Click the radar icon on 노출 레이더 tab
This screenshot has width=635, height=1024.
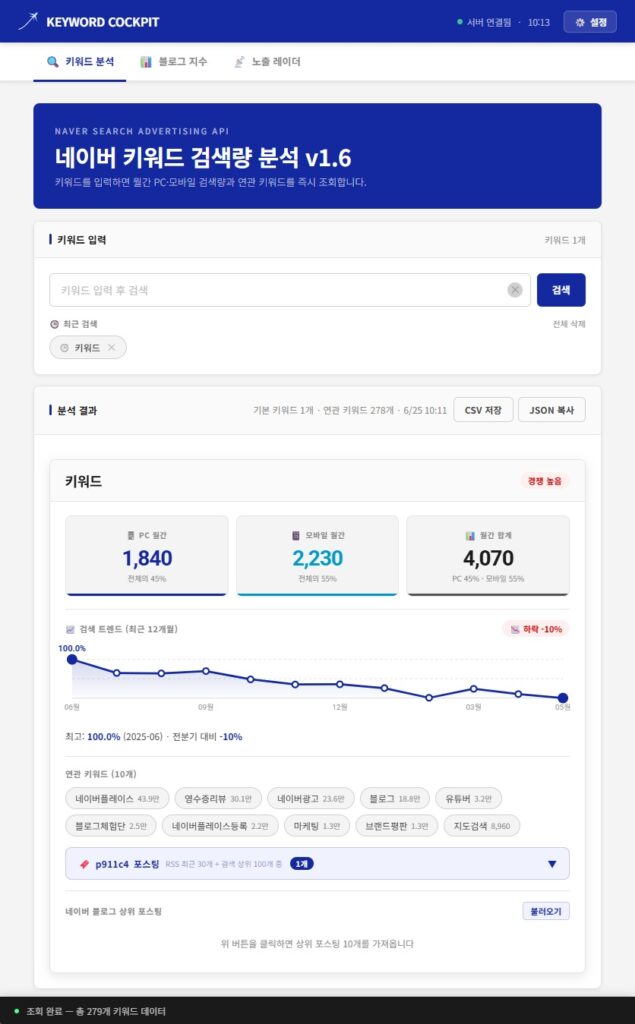[x=239, y=61]
